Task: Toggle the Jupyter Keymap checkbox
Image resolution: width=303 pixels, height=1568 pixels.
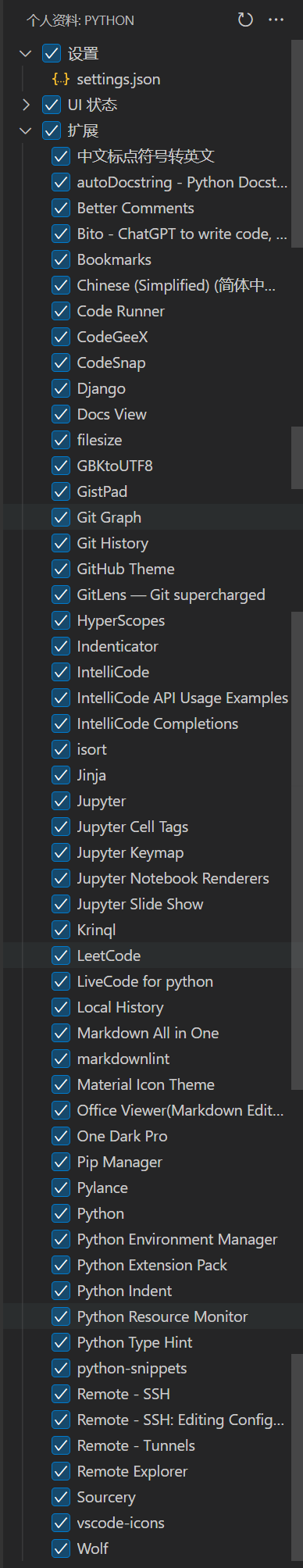Action: (x=61, y=852)
